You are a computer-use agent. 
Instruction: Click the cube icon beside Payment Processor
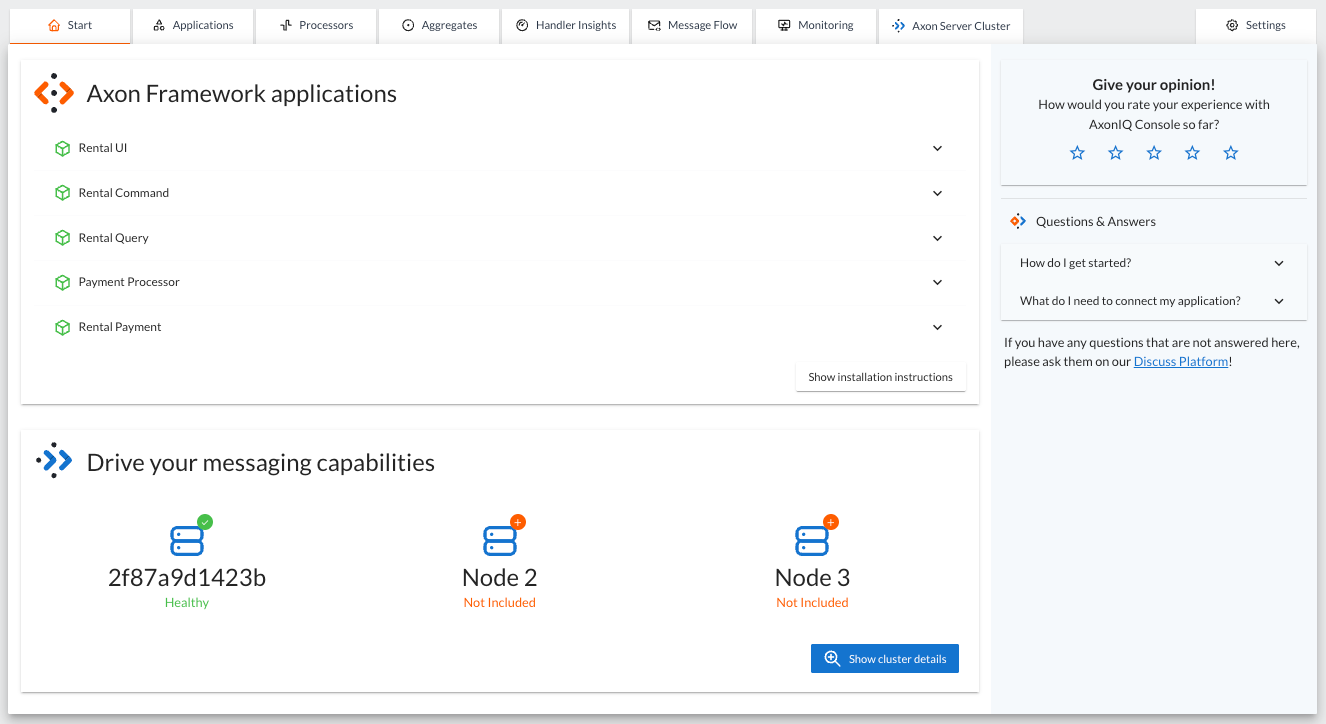(x=62, y=283)
